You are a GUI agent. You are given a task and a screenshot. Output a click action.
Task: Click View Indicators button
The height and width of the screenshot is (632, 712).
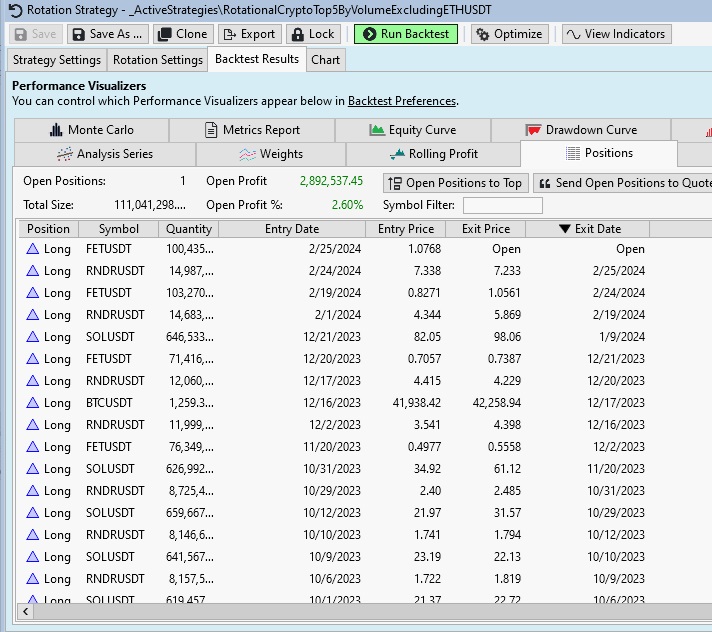(616, 34)
